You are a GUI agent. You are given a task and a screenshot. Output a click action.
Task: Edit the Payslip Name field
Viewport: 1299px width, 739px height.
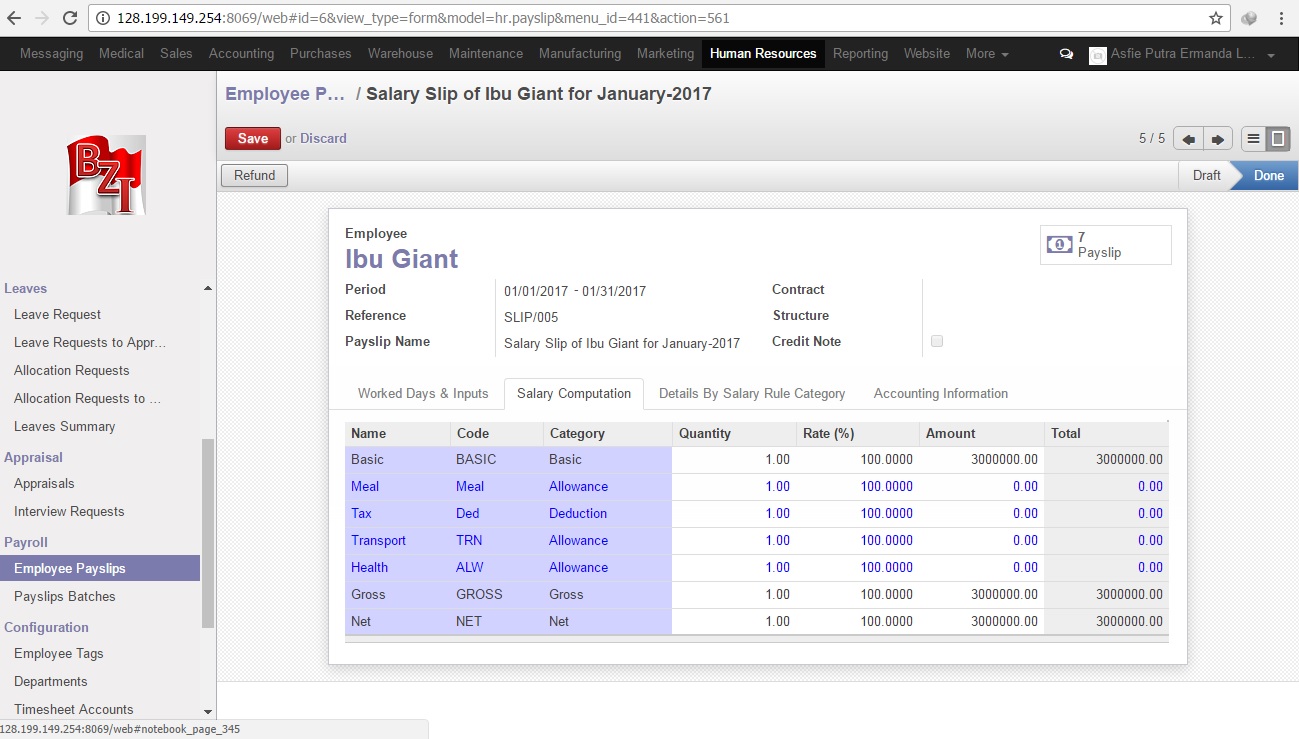622,344
